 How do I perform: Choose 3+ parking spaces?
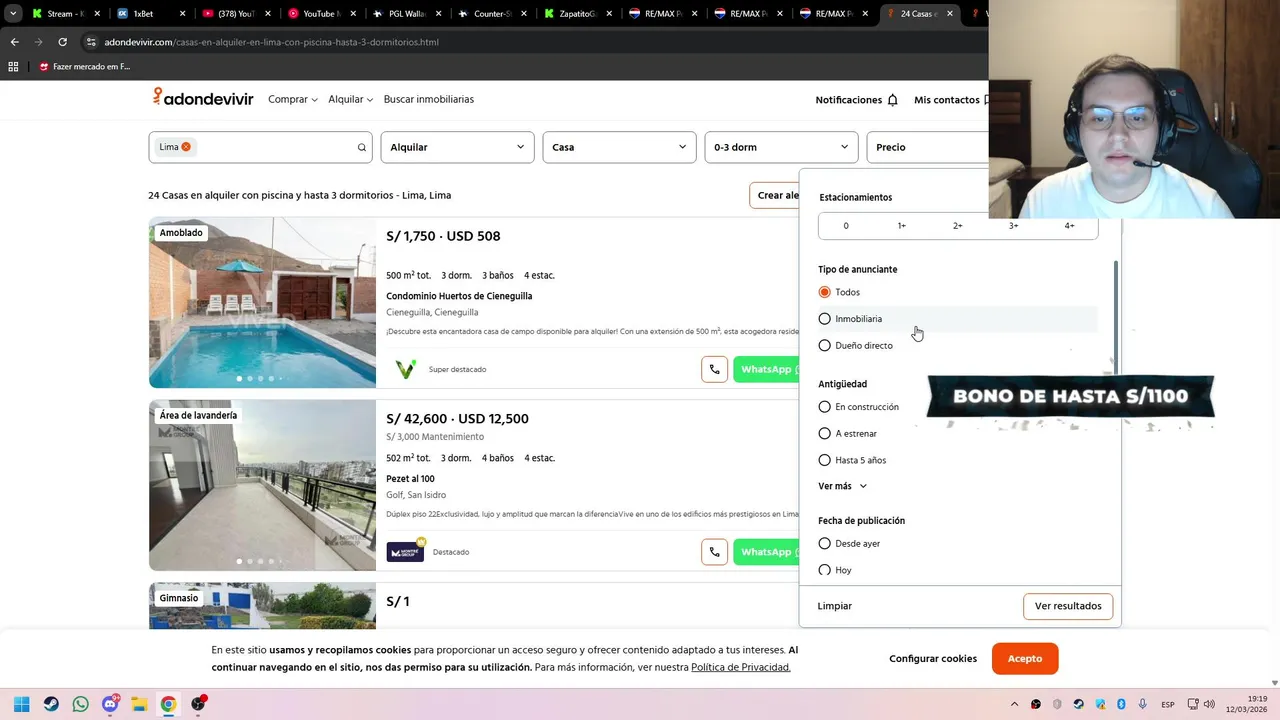[1014, 226]
